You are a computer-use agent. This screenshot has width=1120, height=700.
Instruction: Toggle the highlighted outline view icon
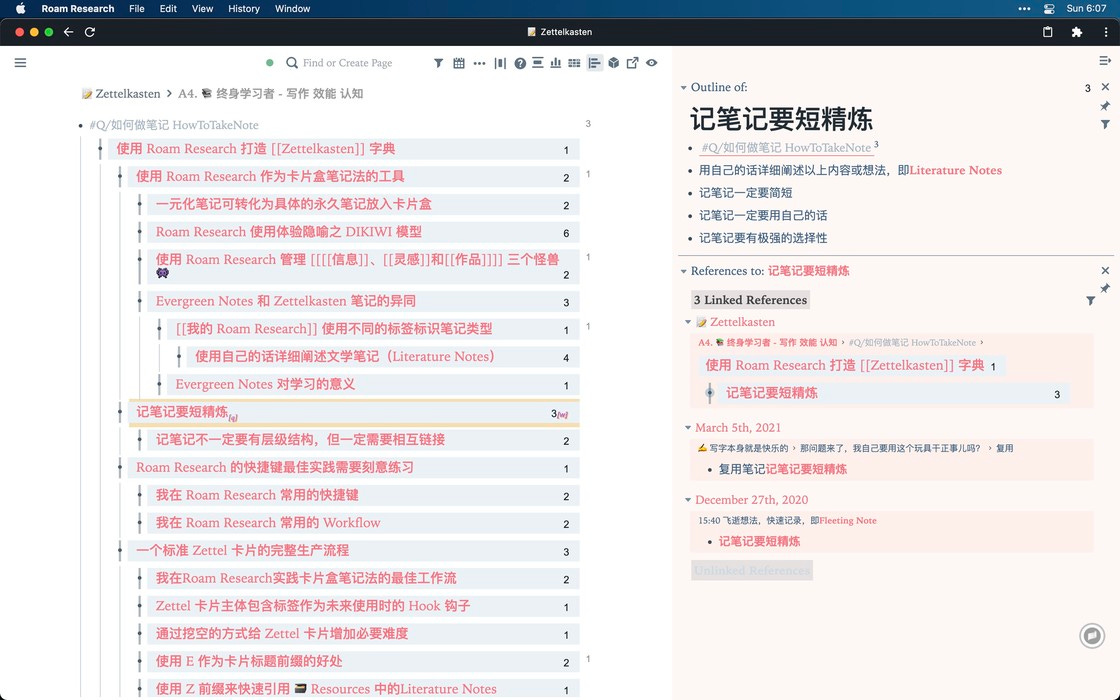[594, 63]
